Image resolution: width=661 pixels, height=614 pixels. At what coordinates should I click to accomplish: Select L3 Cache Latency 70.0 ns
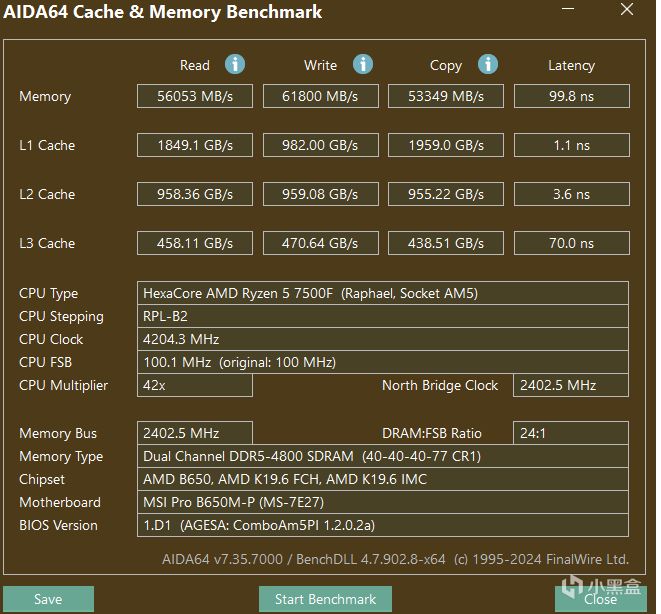click(572, 243)
